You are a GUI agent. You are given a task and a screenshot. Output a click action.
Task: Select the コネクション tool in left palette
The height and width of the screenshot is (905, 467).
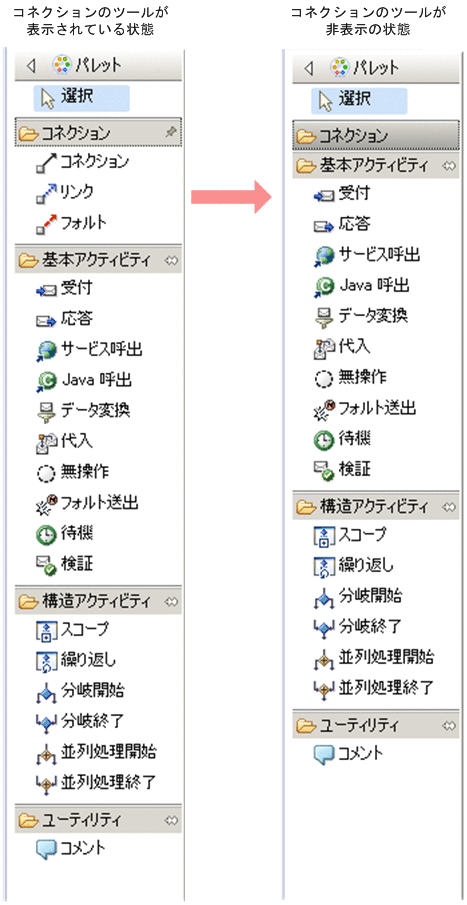tap(81, 162)
